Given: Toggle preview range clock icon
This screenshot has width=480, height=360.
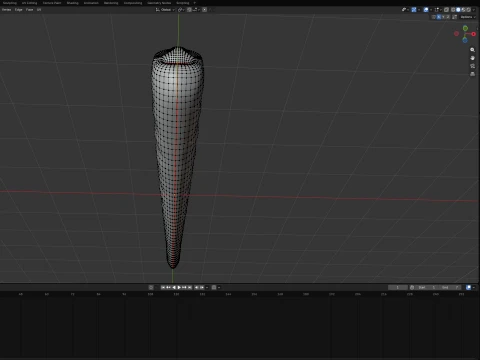Looking at the screenshot, I should (412, 287).
